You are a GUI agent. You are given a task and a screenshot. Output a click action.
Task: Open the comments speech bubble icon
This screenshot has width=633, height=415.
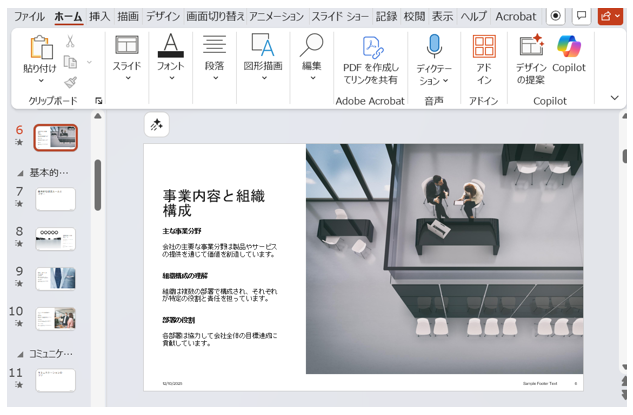(581, 16)
